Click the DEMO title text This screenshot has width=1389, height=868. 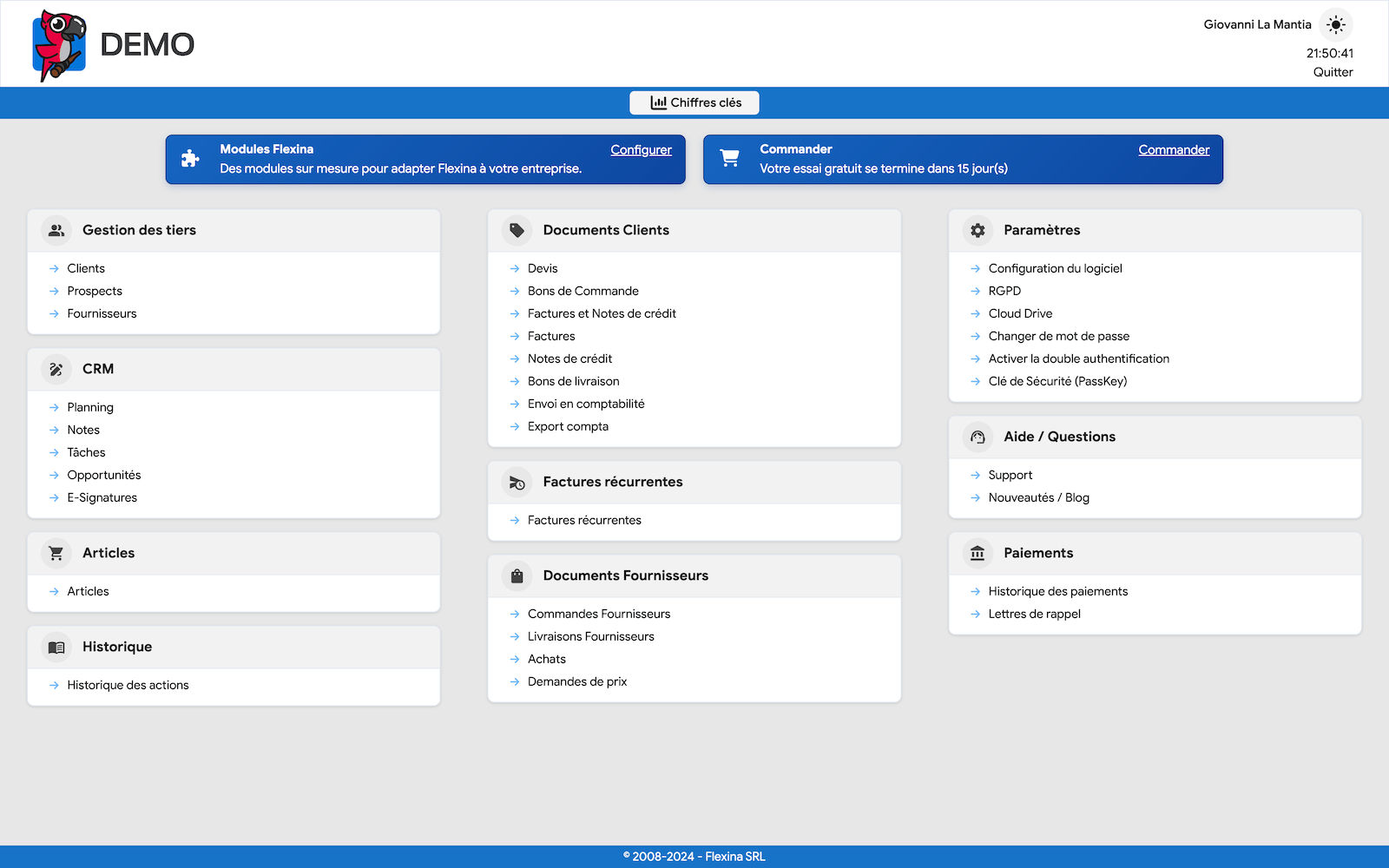coord(147,44)
